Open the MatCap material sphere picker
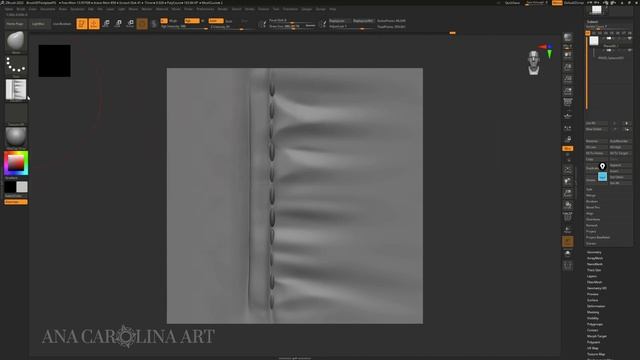The width and height of the screenshot is (640, 360). coord(16,138)
